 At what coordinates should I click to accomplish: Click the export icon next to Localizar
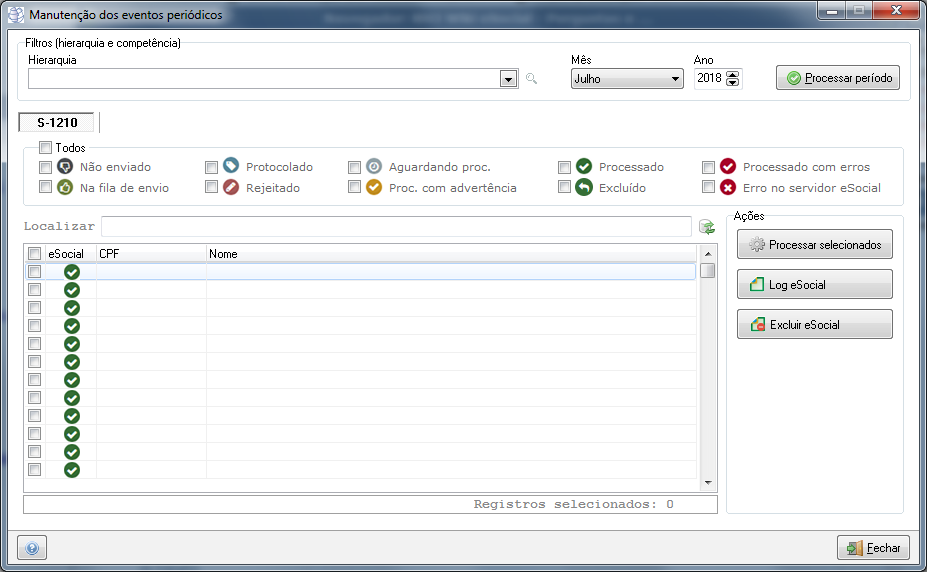(707, 227)
